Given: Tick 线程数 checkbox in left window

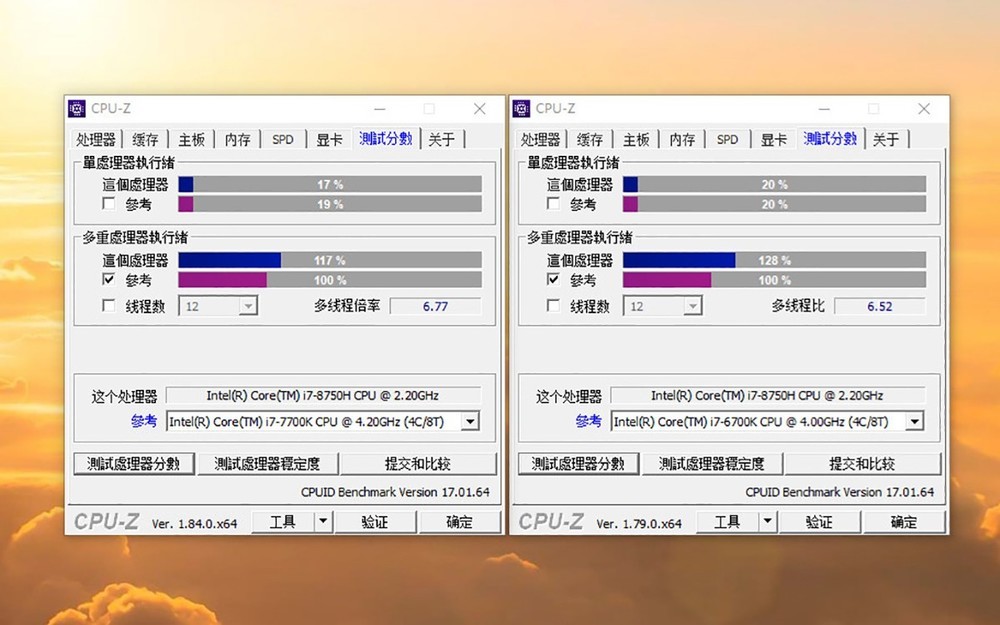Looking at the screenshot, I should coord(109,305).
